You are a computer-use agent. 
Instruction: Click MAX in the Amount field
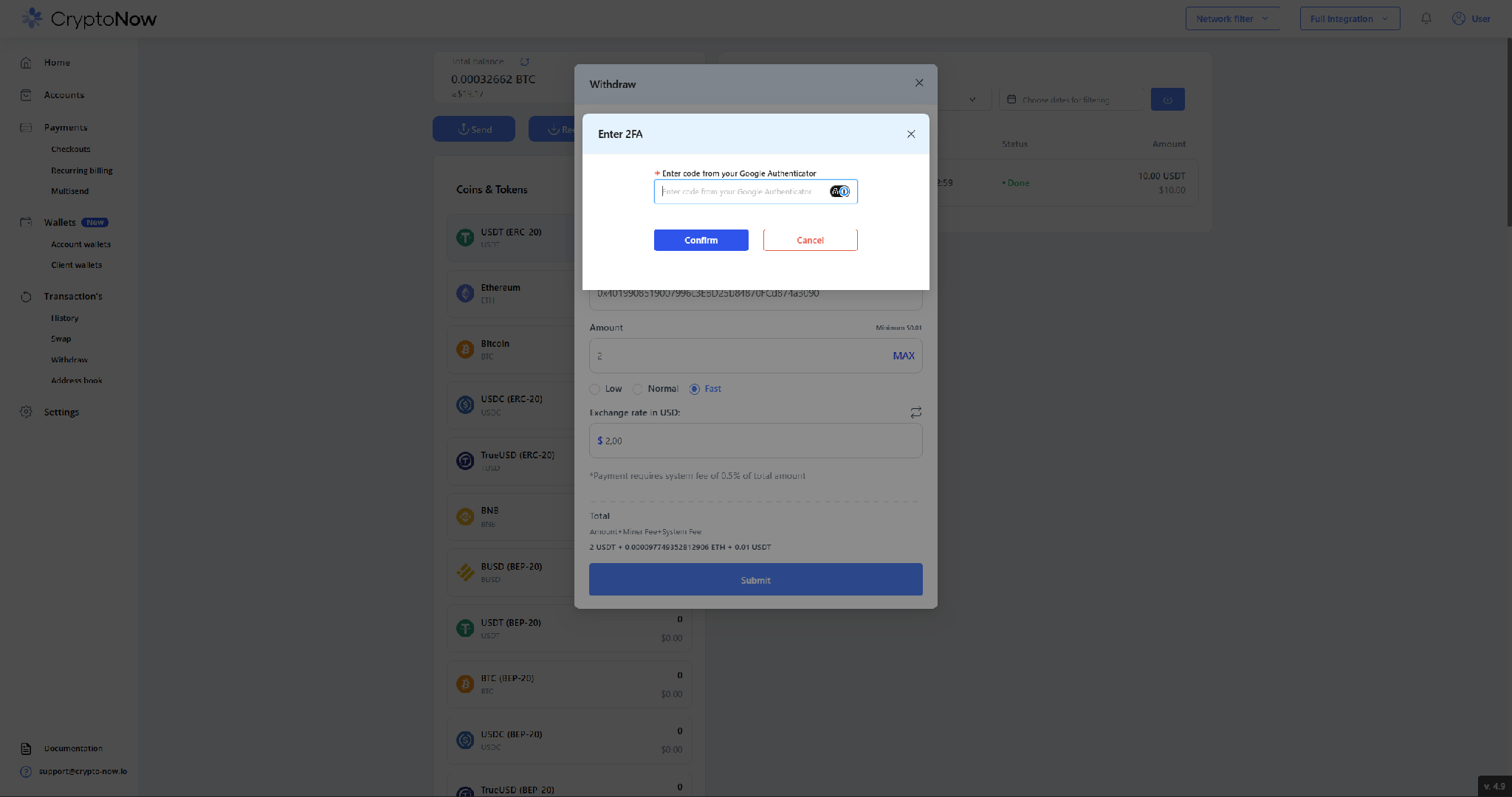(x=903, y=356)
